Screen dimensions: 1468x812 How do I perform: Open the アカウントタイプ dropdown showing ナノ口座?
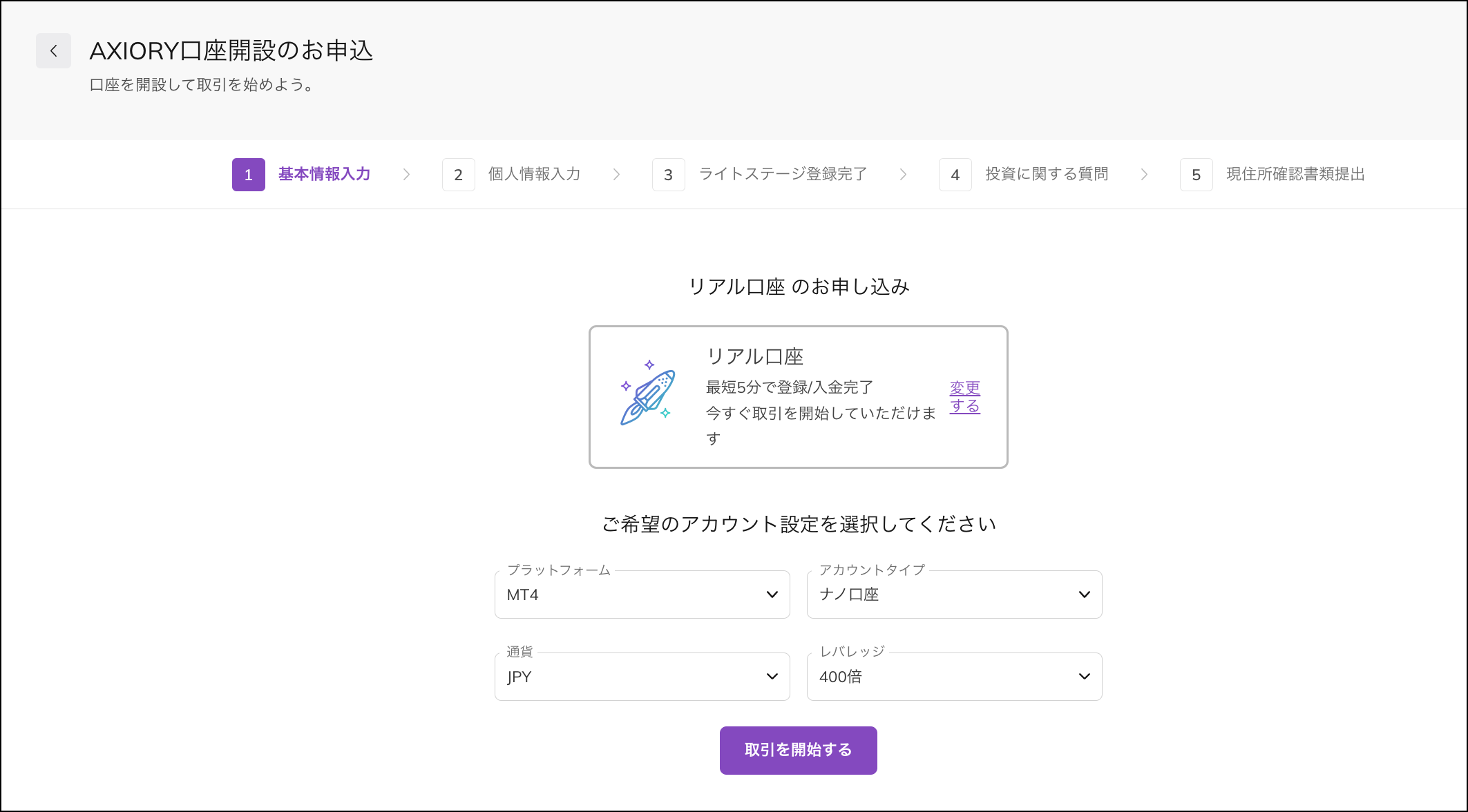(955, 594)
